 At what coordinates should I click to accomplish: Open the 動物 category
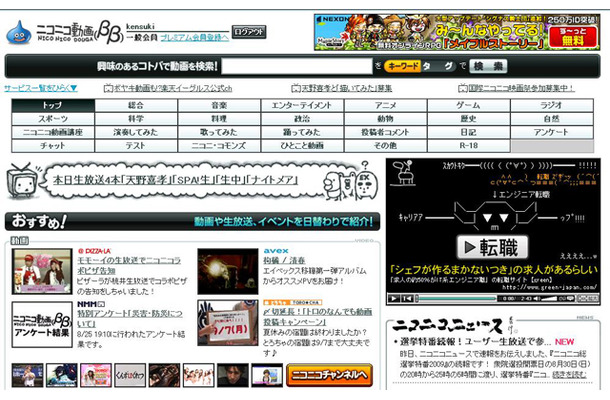tap(386, 119)
